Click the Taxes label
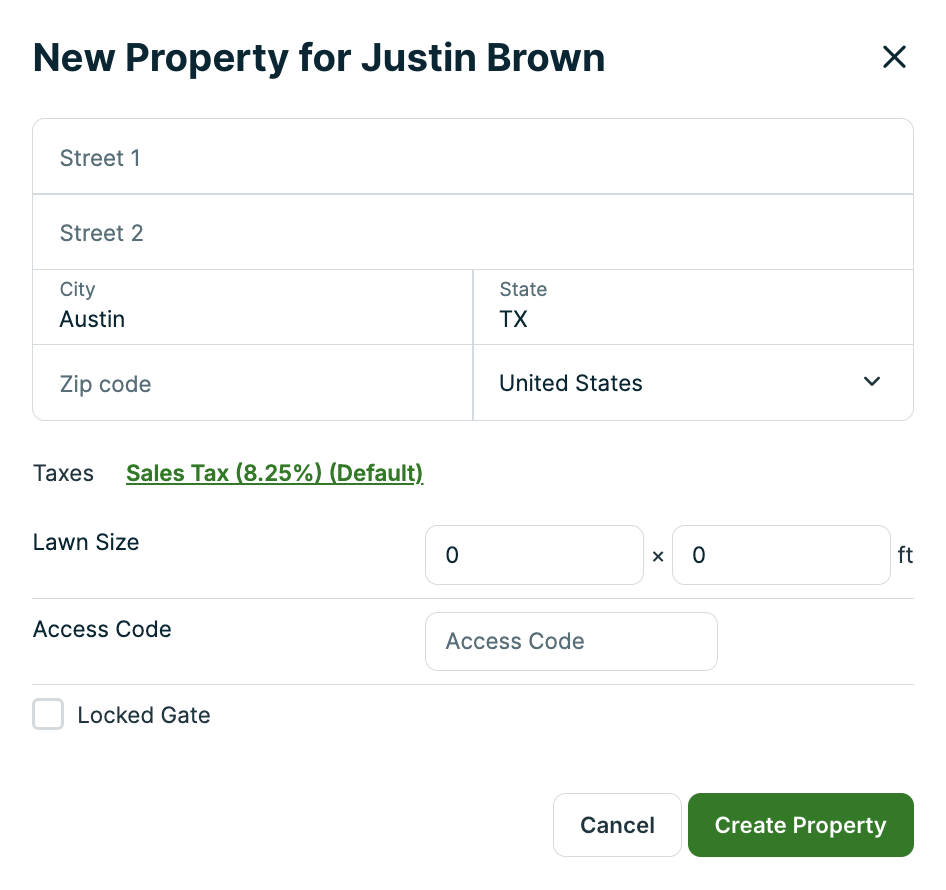This screenshot has height=890, width=946. point(63,473)
